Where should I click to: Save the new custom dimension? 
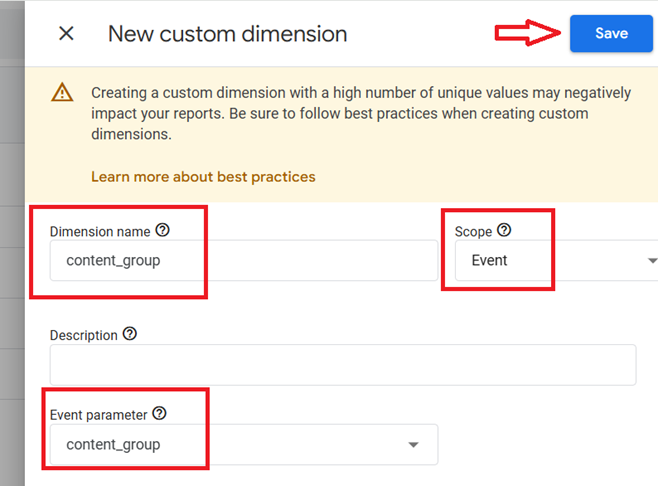click(x=611, y=33)
